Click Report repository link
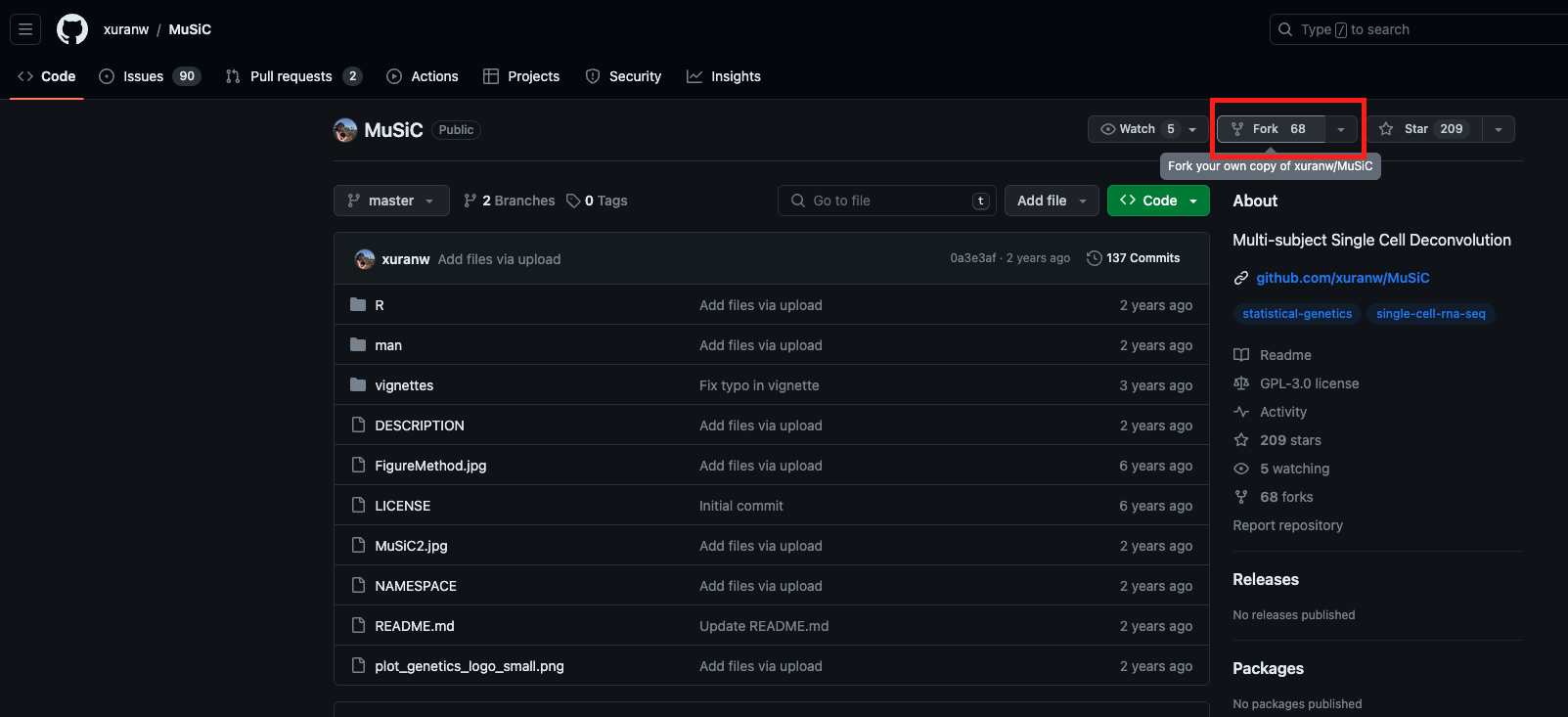1568x717 pixels. [x=1288, y=525]
